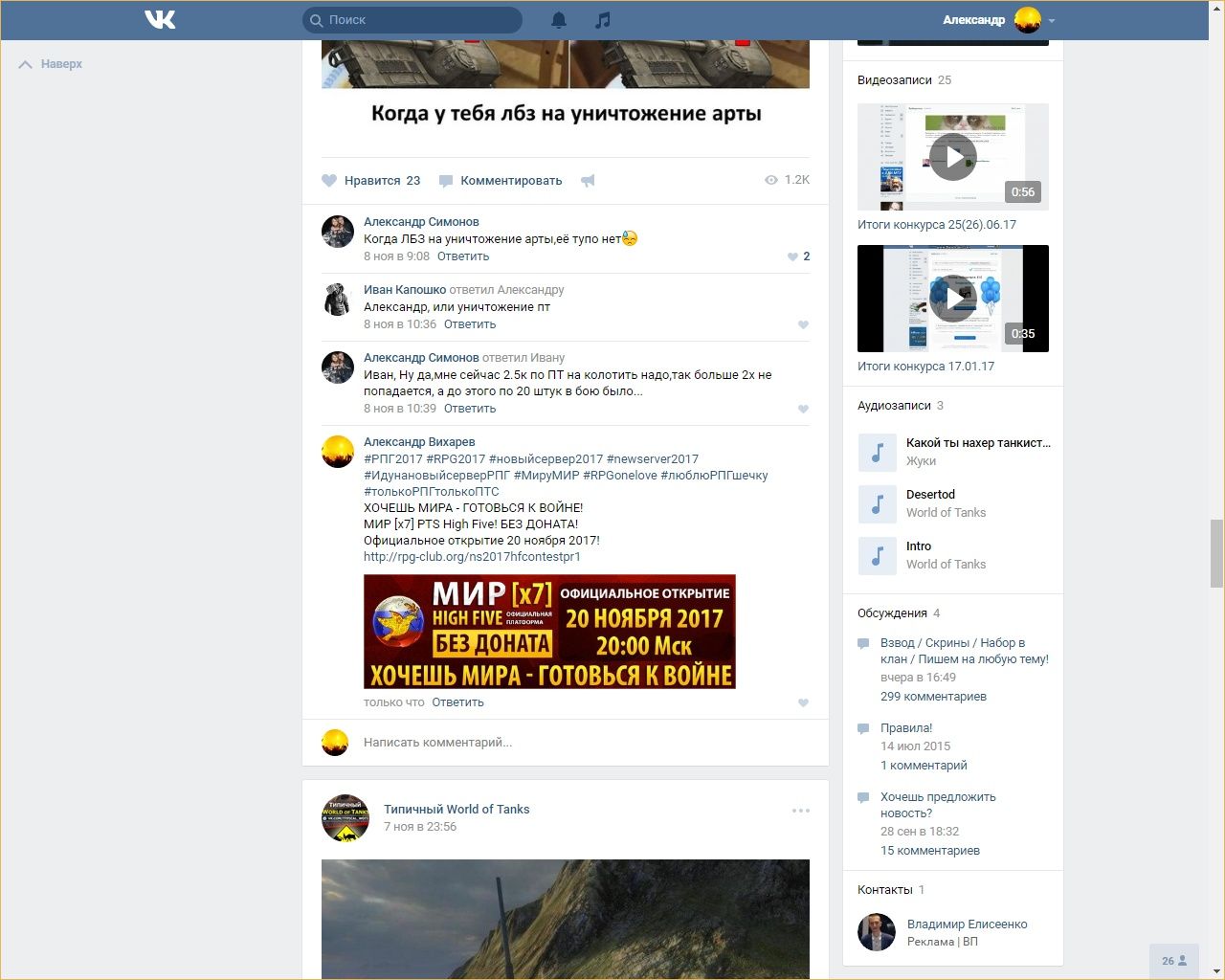Open video titled Итоги конкурса 17.01.17

[x=925, y=367]
